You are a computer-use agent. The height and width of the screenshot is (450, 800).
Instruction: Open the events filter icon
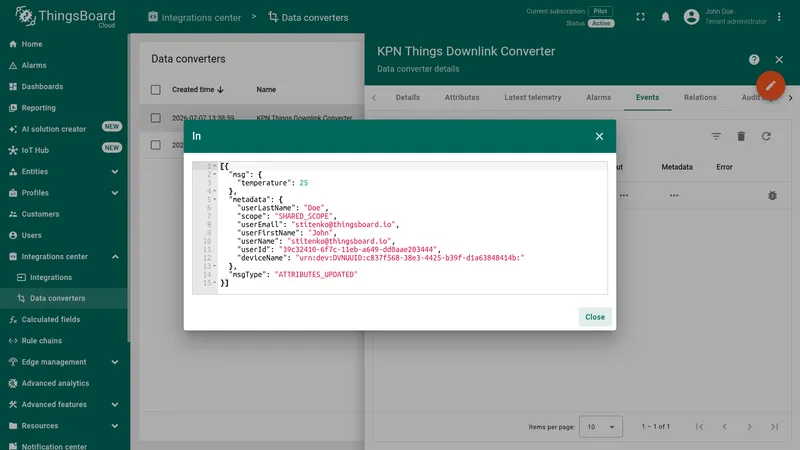point(716,136)
